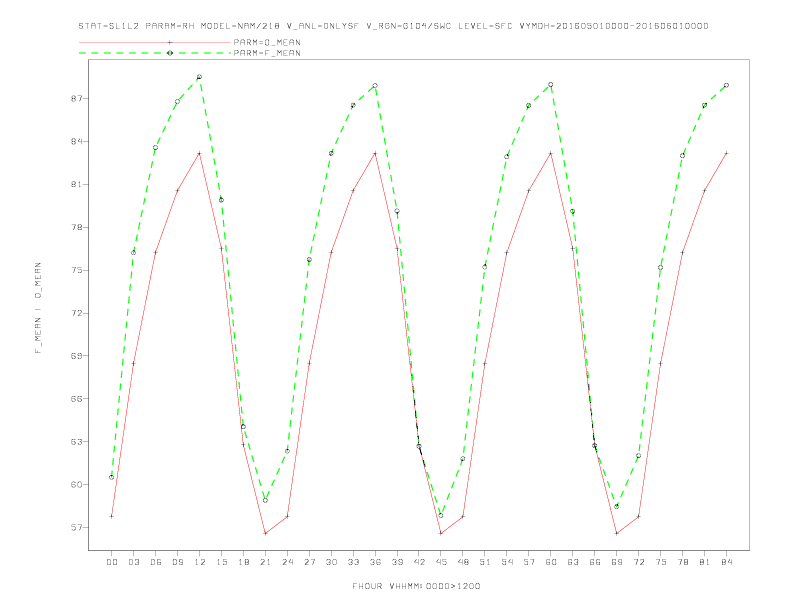Click the y-axis title F_MEAN | O_MEAN
Image resolution: width=792 pixels, height=612 pixels.
tap(38, 308)
